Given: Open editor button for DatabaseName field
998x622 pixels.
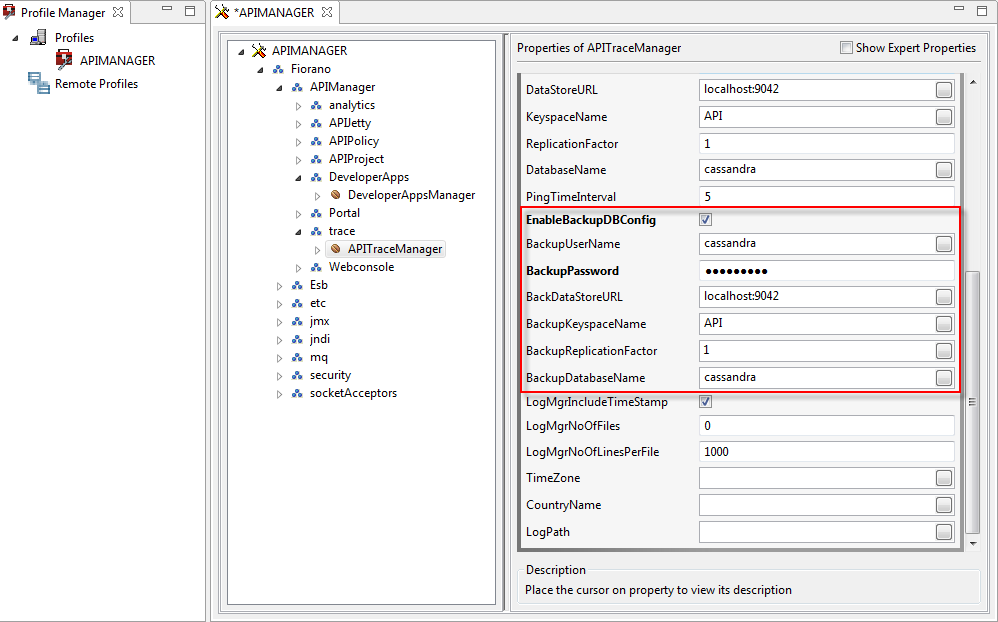Looking at the screenshot, I should (x=944, y=170).
